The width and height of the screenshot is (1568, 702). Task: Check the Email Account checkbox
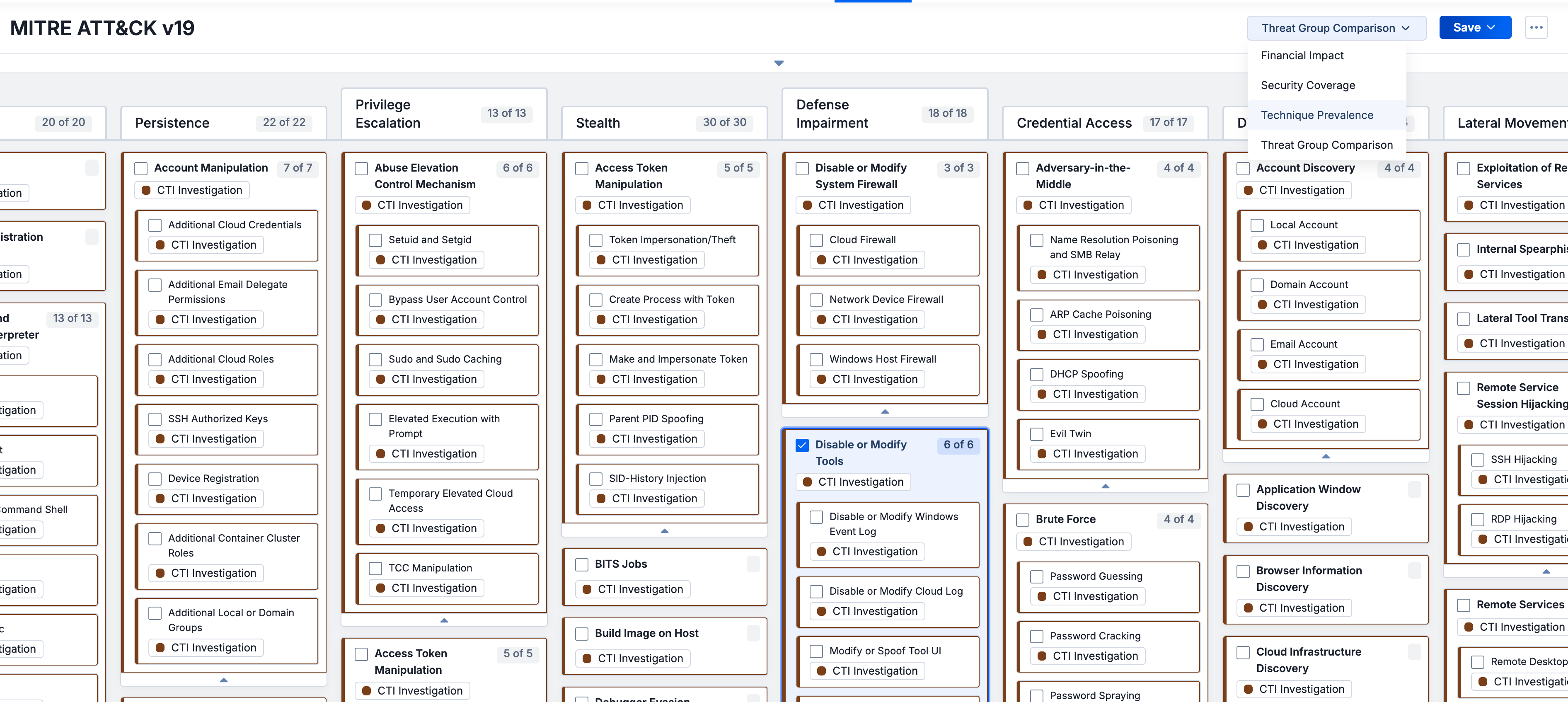click(1257, 345)
